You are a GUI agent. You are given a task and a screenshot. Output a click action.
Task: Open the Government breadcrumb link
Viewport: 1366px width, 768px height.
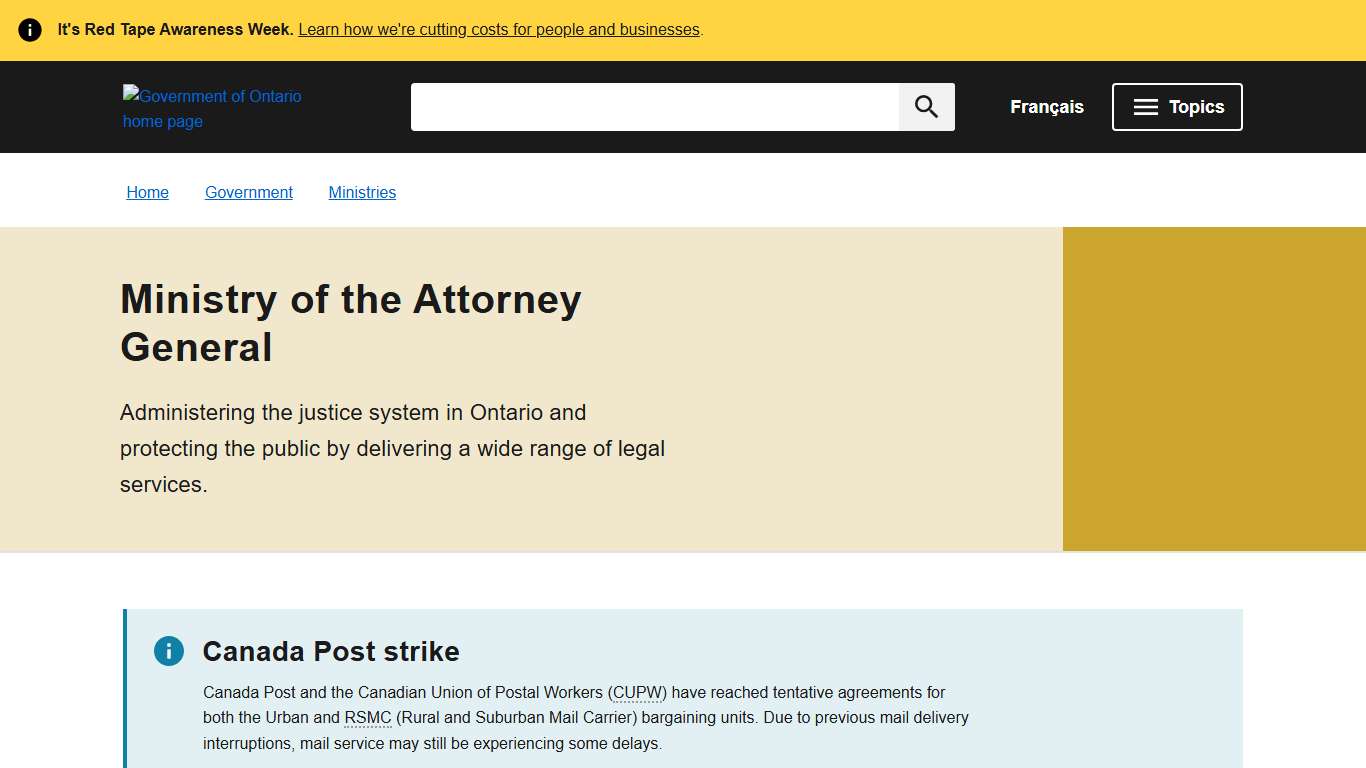point(248,192)
